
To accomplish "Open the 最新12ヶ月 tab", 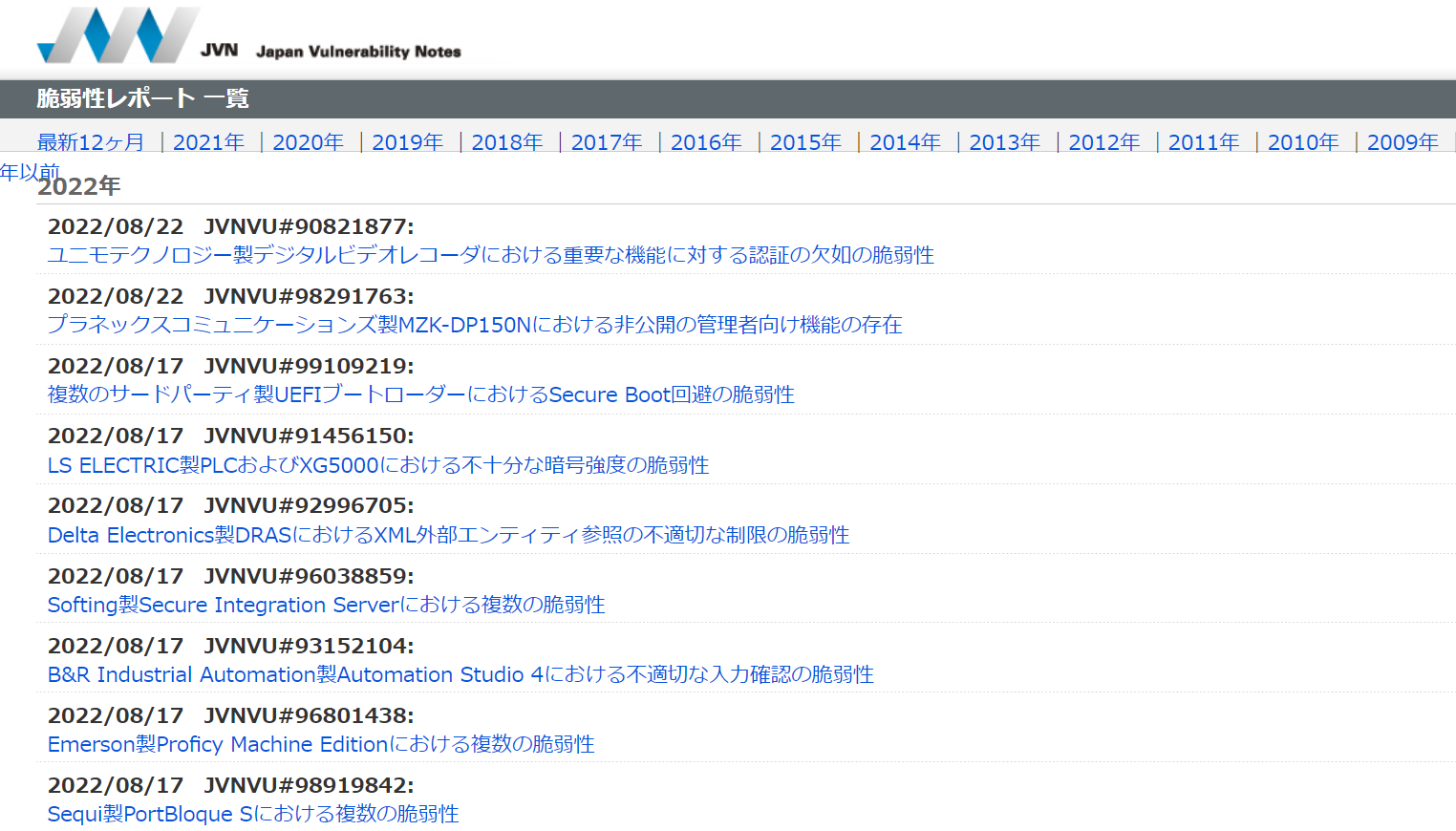I will 91,142.
